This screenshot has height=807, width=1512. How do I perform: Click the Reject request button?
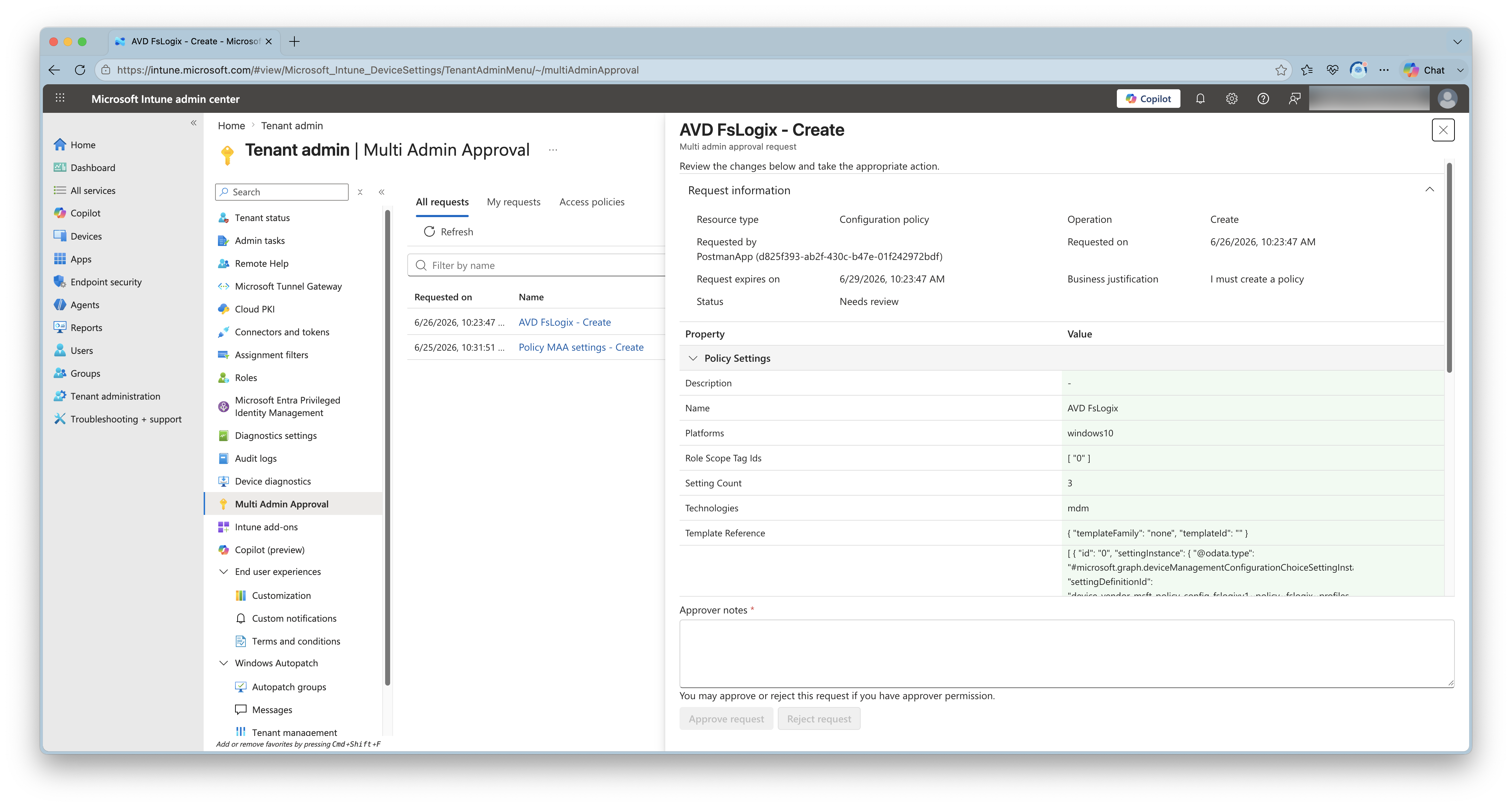click(819, 718)
